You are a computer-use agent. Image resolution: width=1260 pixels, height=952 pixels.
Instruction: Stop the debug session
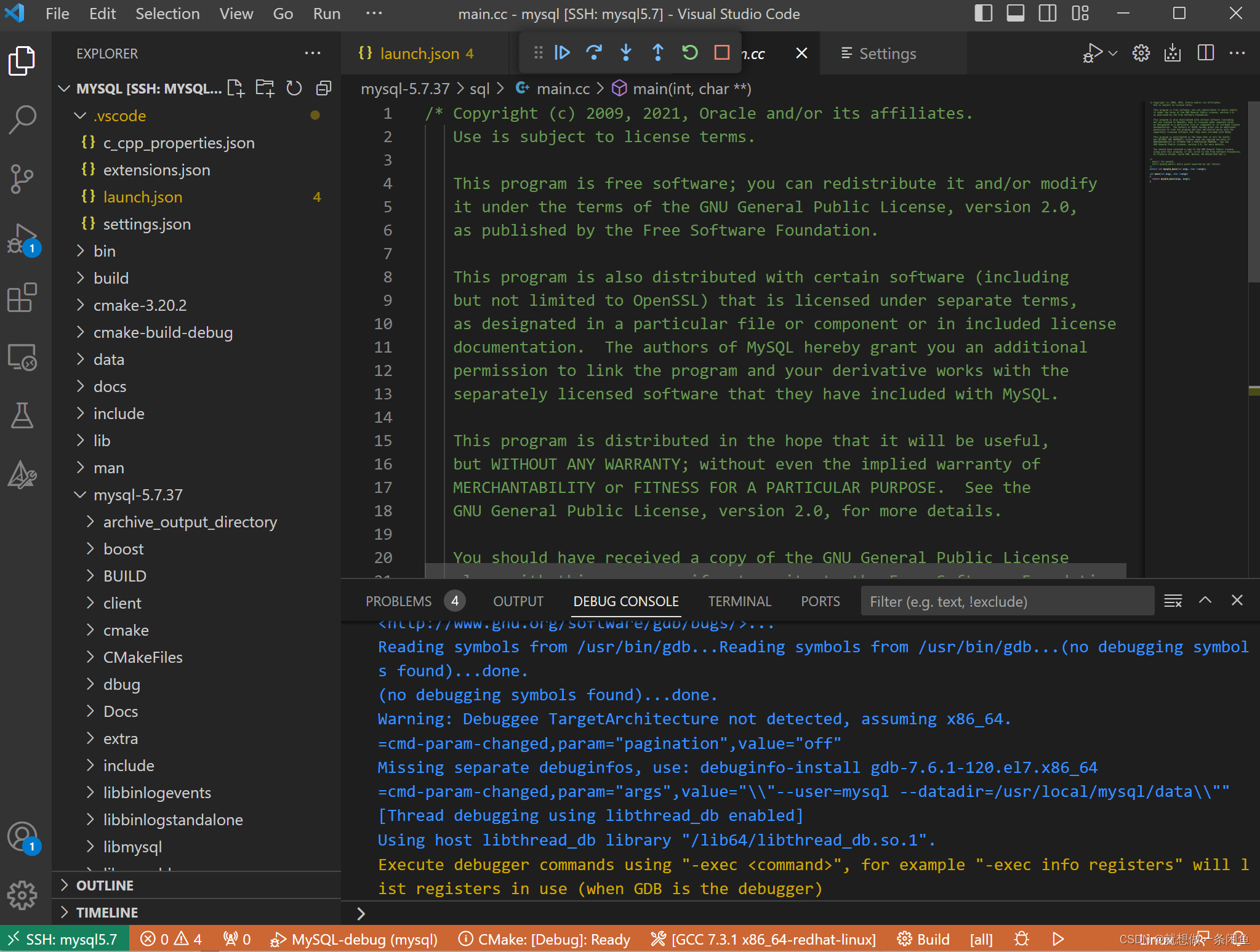pyautogui.click(x=722, y=53)
